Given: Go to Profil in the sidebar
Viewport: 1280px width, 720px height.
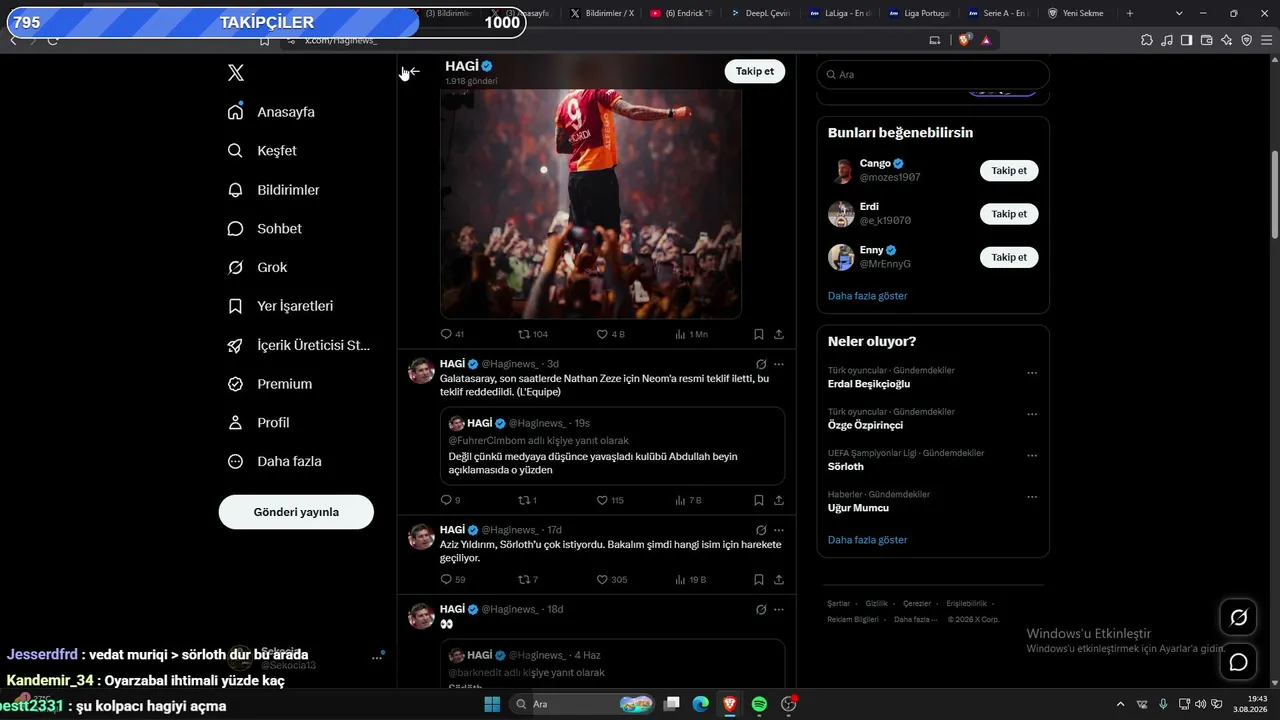Looking at the screenshot, I should click(x=259, y=423).
